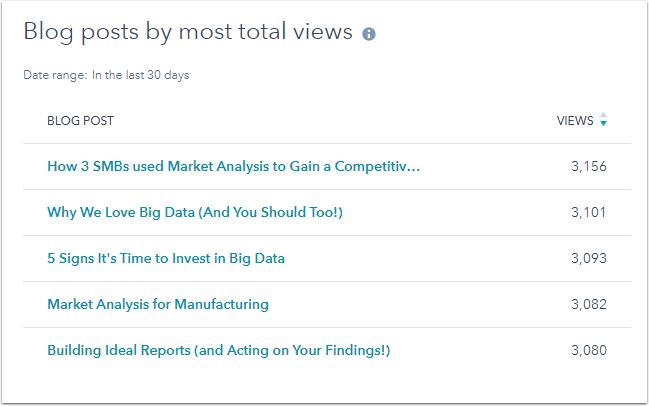Click the 3,156 views value
The width and height of the screenshot is (649, 406).
point(589,166)
